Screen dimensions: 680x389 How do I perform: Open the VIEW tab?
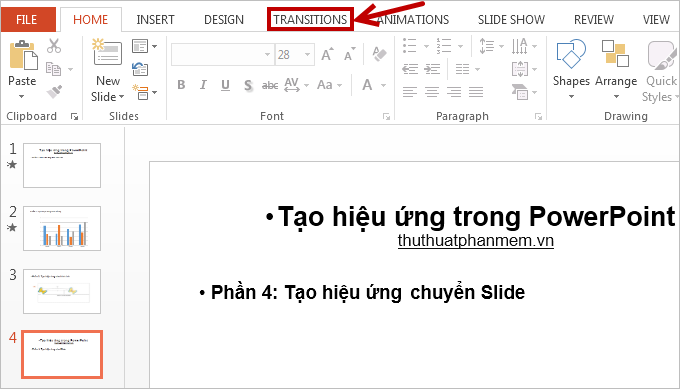[x=656, y=20]
